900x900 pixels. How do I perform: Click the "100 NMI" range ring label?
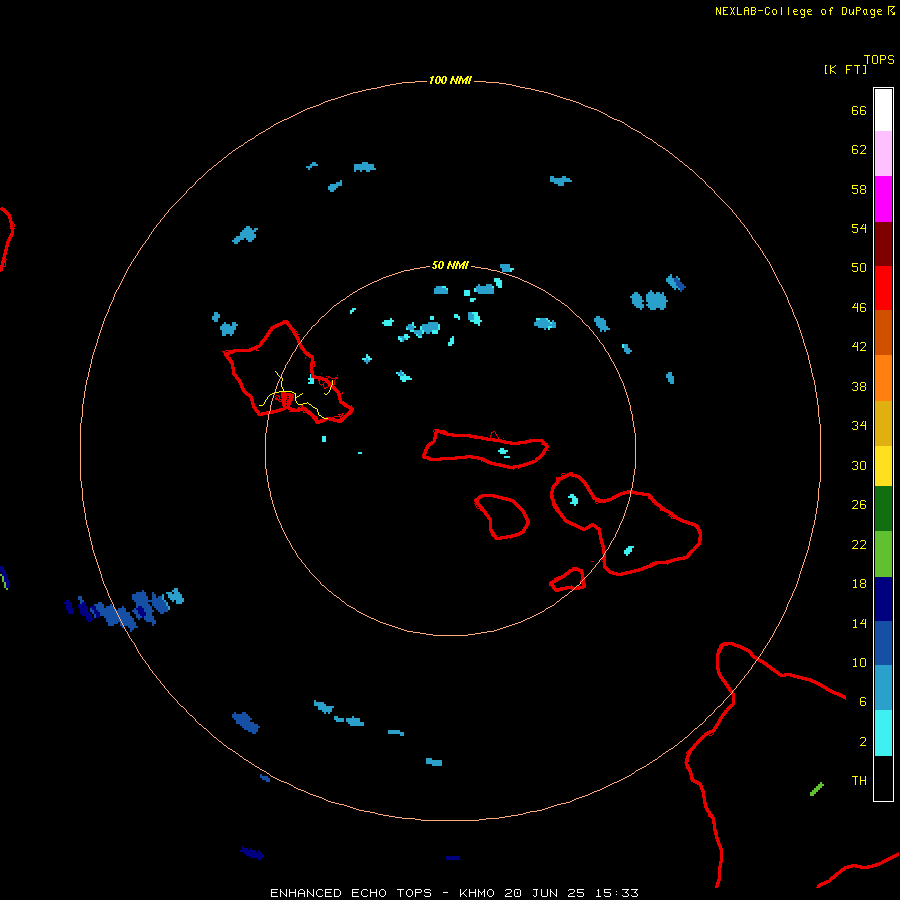450,80
